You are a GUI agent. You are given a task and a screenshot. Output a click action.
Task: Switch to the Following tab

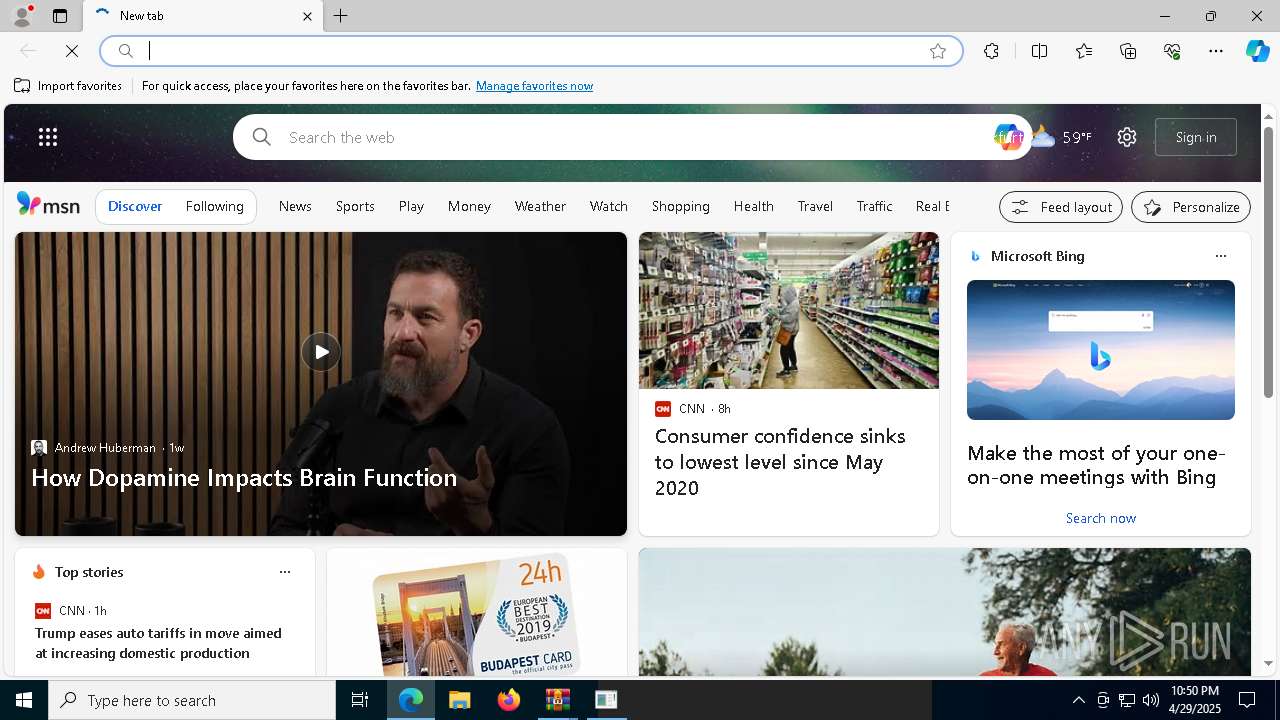[x=215, y=206]
